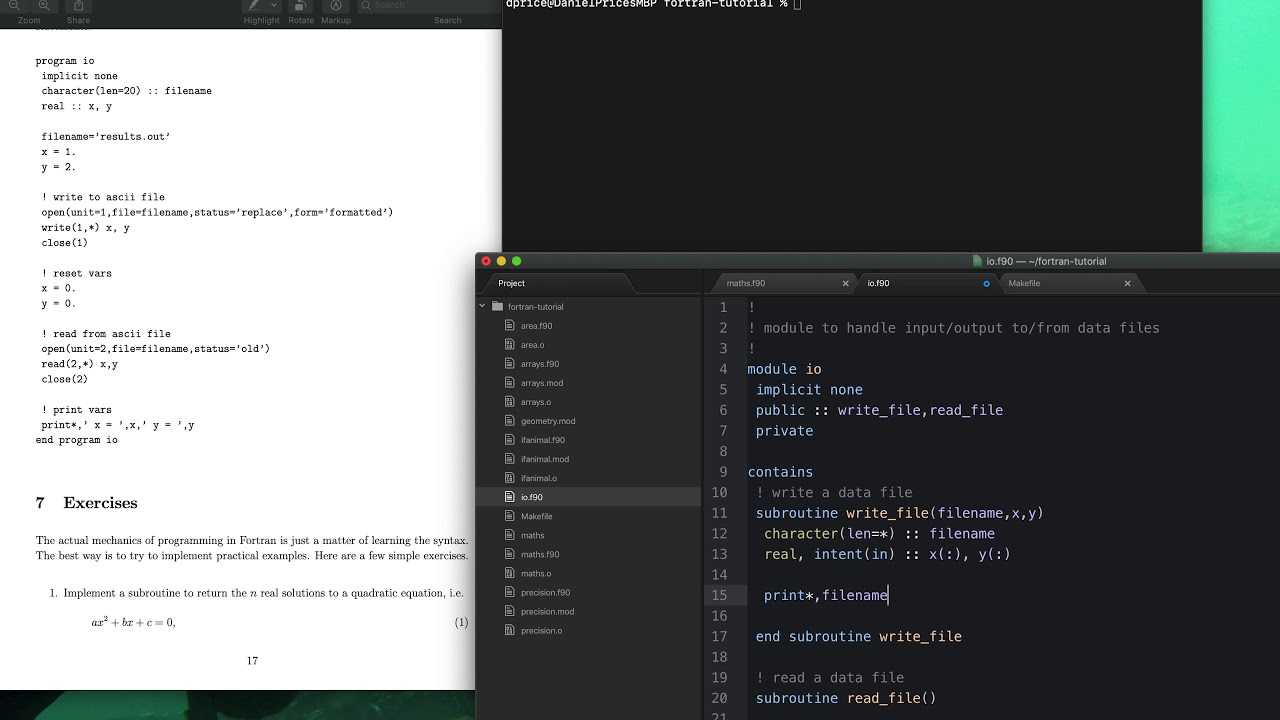Select arrays.o in the file tree

pos(536,402)
